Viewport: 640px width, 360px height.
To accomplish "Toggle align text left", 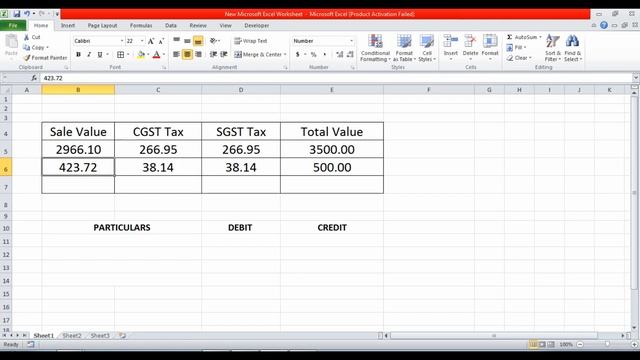I will click(176, 54).
